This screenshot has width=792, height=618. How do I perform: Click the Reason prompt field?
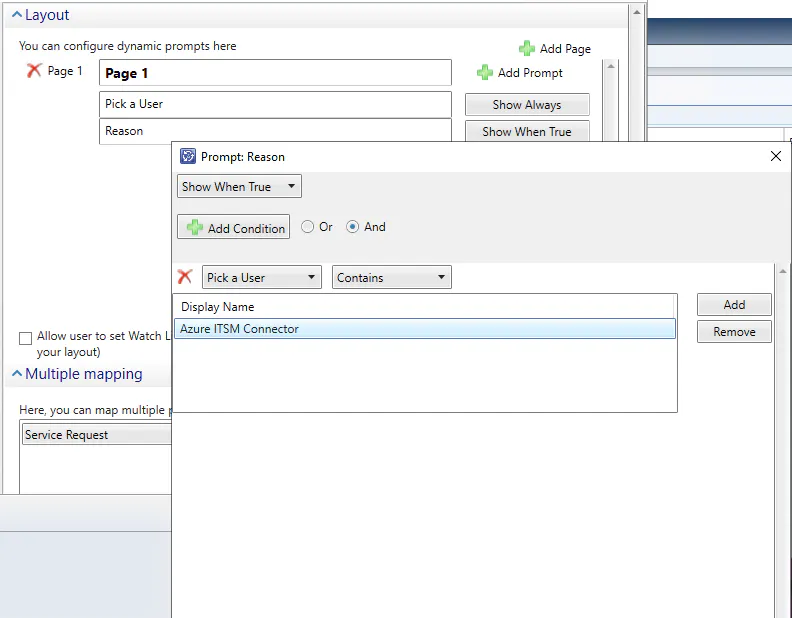click(x=275, y=131)
